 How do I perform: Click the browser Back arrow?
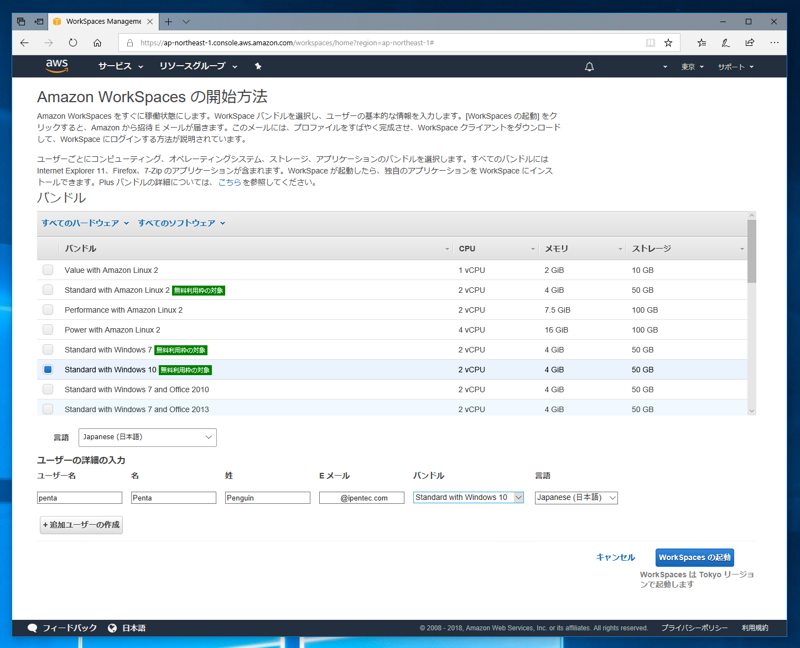[x=24, y=43]
